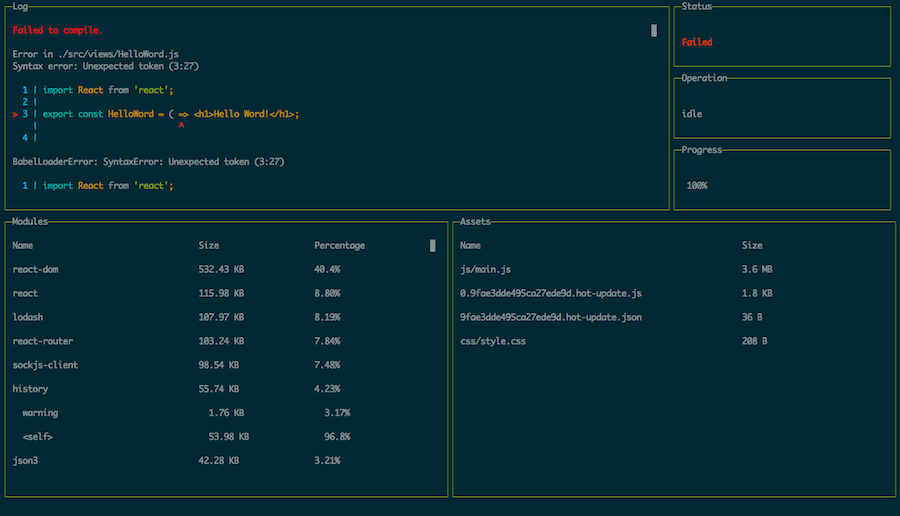Click 'BabelLoaderError: SyntaxError' line
Screen dimensions: 900x516
coord(148,162)
